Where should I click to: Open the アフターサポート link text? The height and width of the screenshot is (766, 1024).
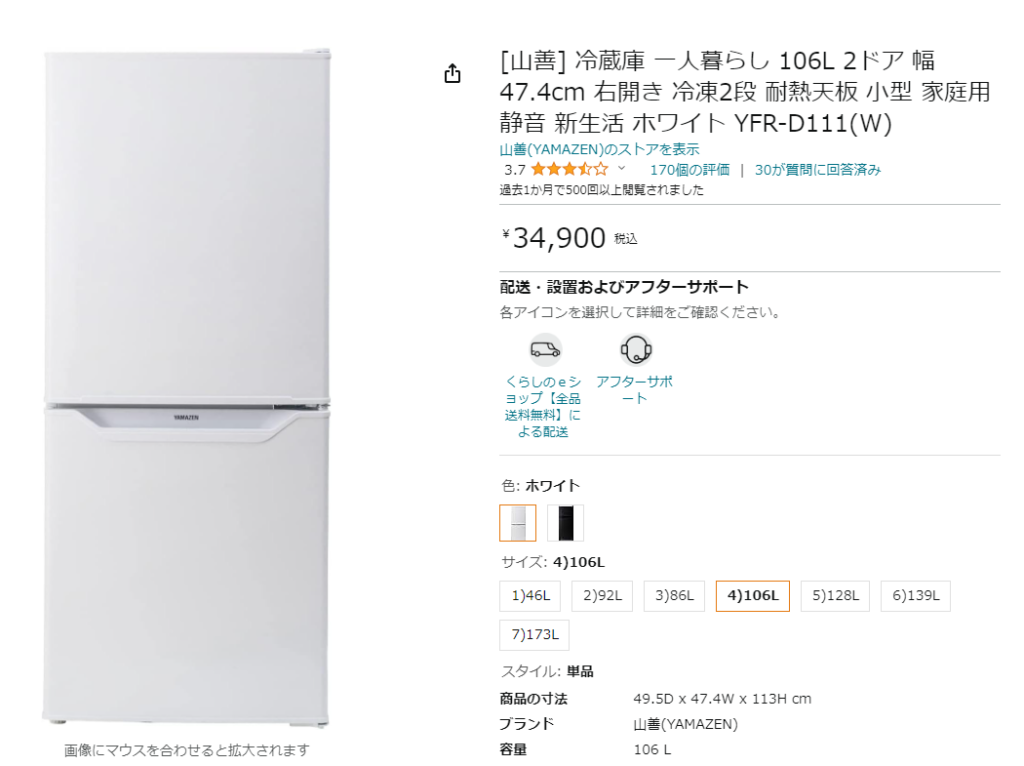click(x=635, y=390)
